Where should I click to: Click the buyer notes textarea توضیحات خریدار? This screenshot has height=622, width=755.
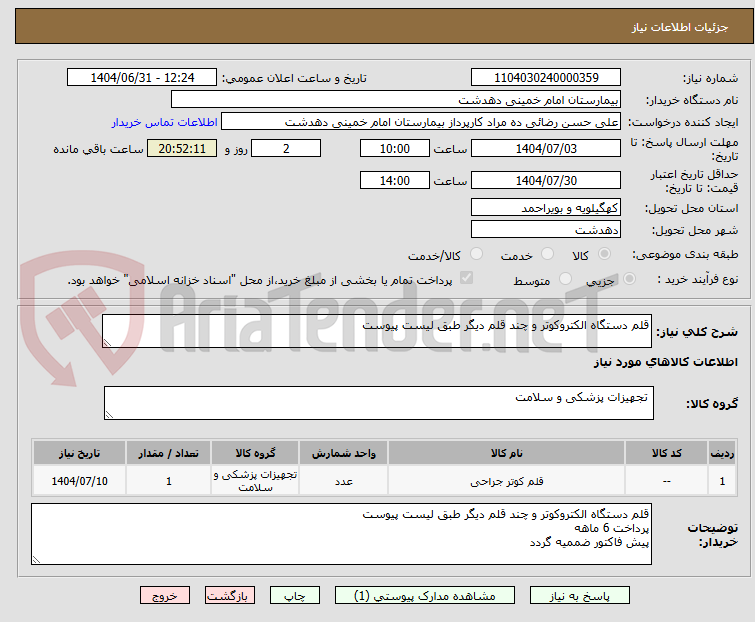coord(341,534)
